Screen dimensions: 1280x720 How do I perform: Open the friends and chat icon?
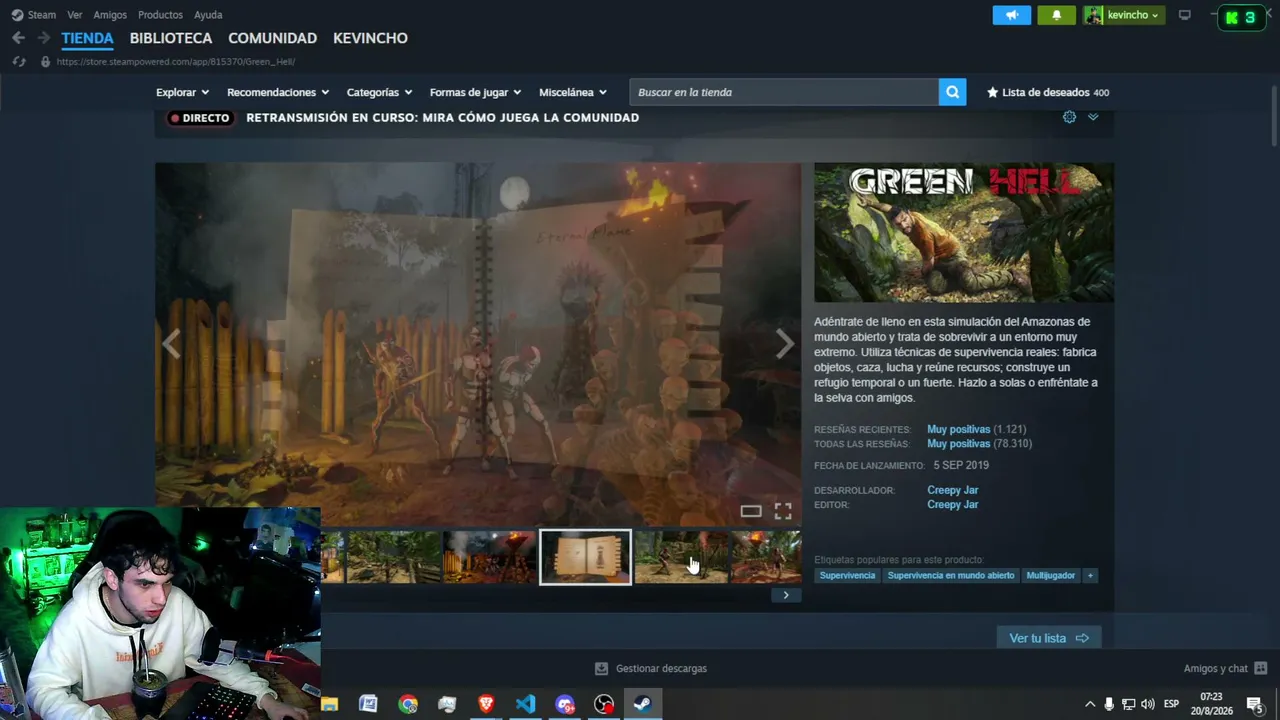[x=1260, y=668]
